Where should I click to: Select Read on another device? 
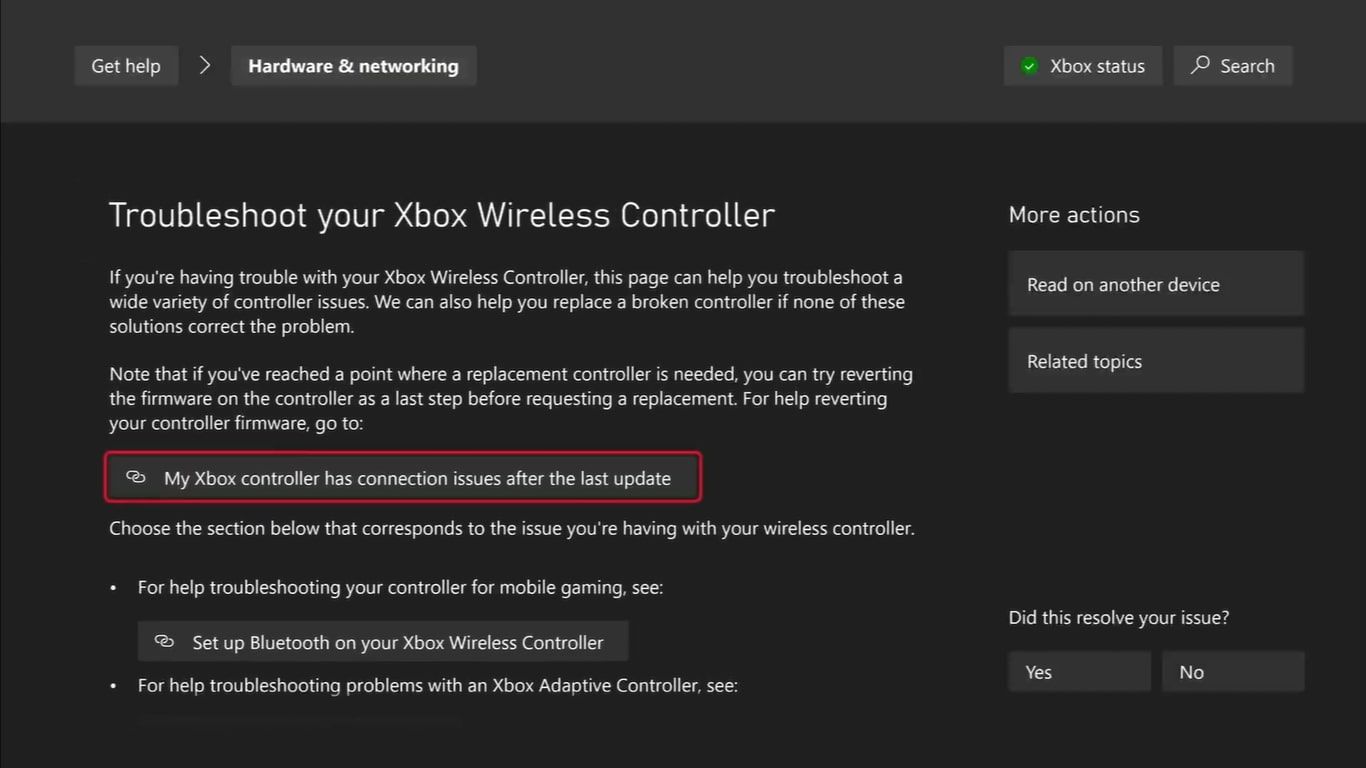point(1155,285)
